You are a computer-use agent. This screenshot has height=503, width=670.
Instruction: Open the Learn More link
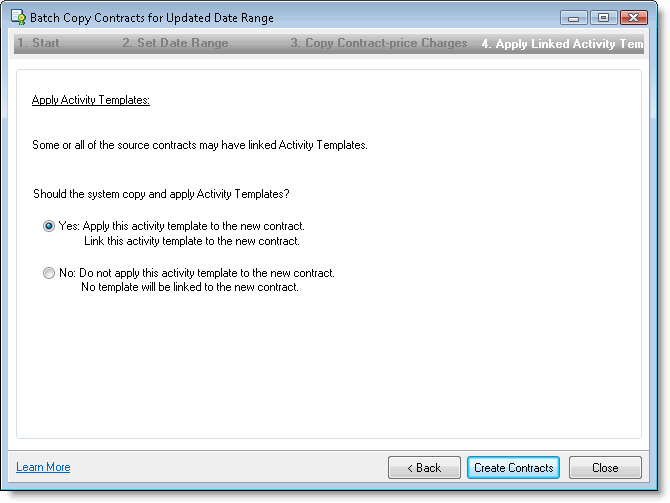tap(43, 467)
